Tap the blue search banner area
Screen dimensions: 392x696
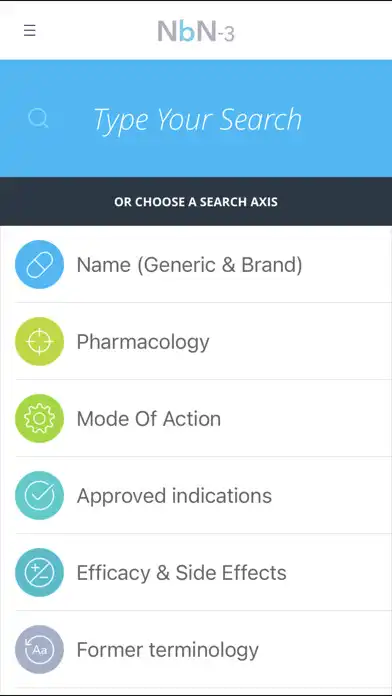pyautogui.click(x=196, y=118)
